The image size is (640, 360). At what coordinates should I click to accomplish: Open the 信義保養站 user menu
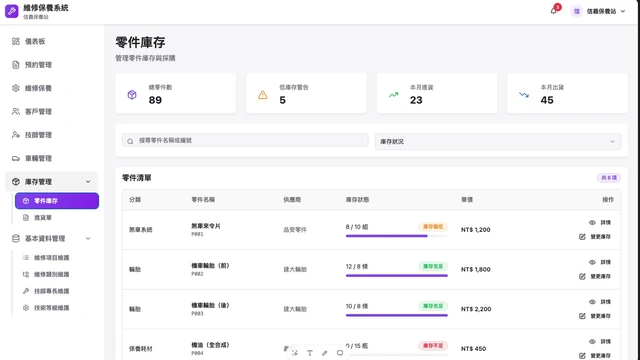point(598,11)
